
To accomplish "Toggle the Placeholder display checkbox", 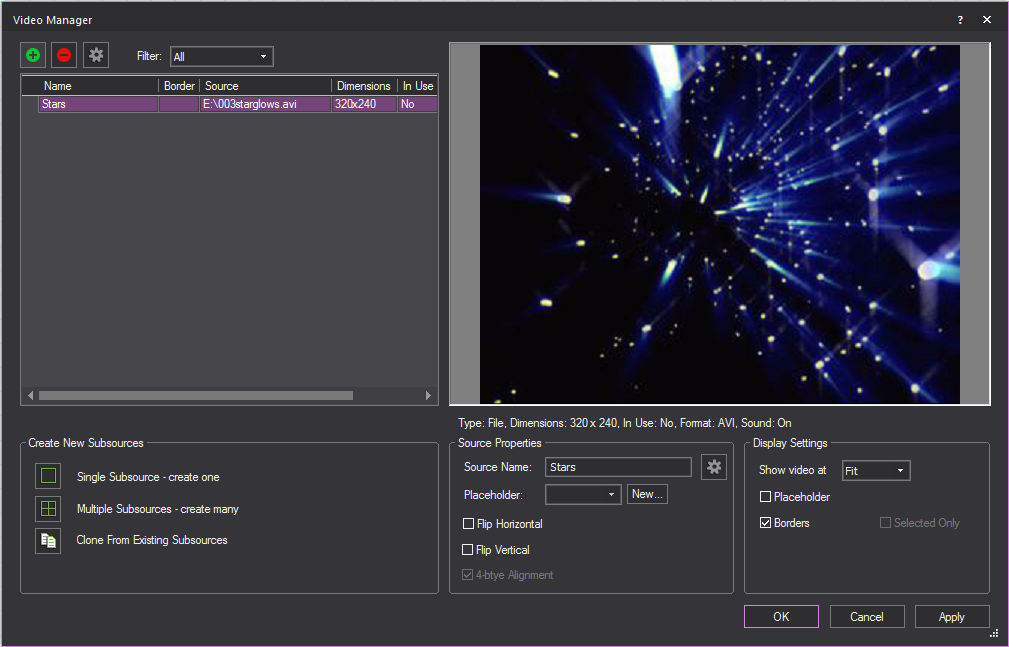I will (x=766, y=497).
